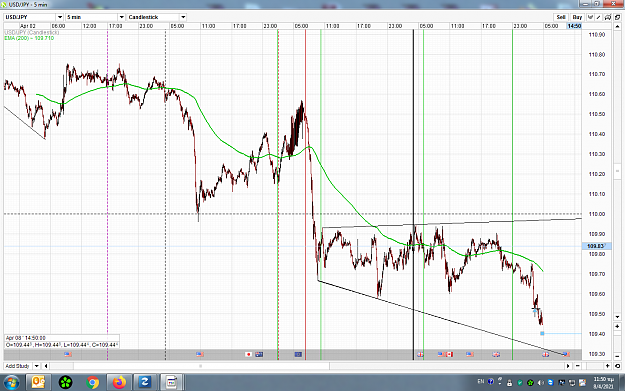Select the draw trendline tool icon
Image resolution: width=625 pixels, height=391 pixels.
pos(599,17)
